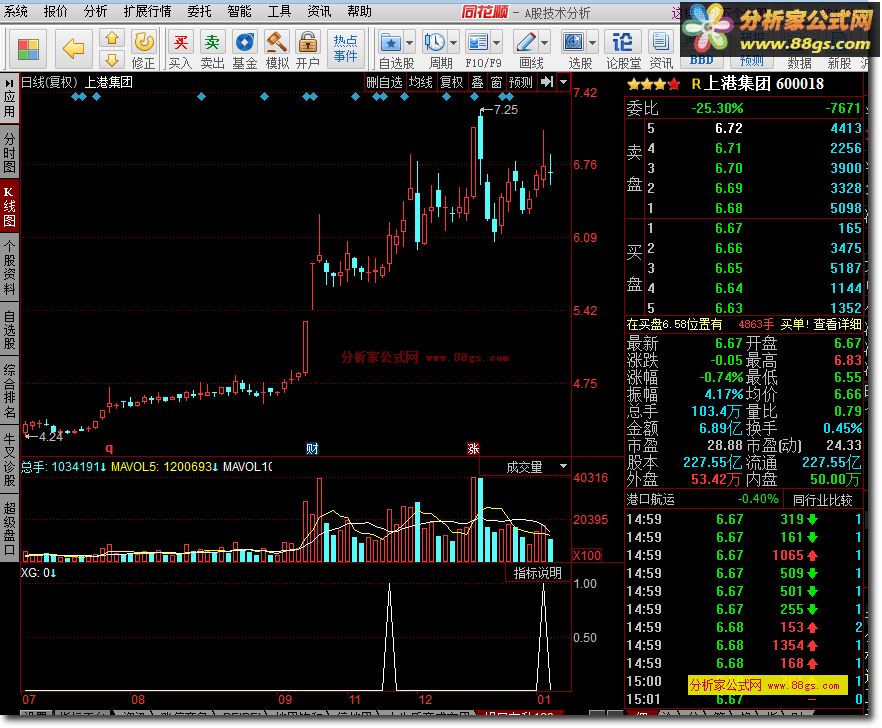This screenshot has height=728, width=882.
Task: Open the 报价 menu
Action: click(55, 11)
